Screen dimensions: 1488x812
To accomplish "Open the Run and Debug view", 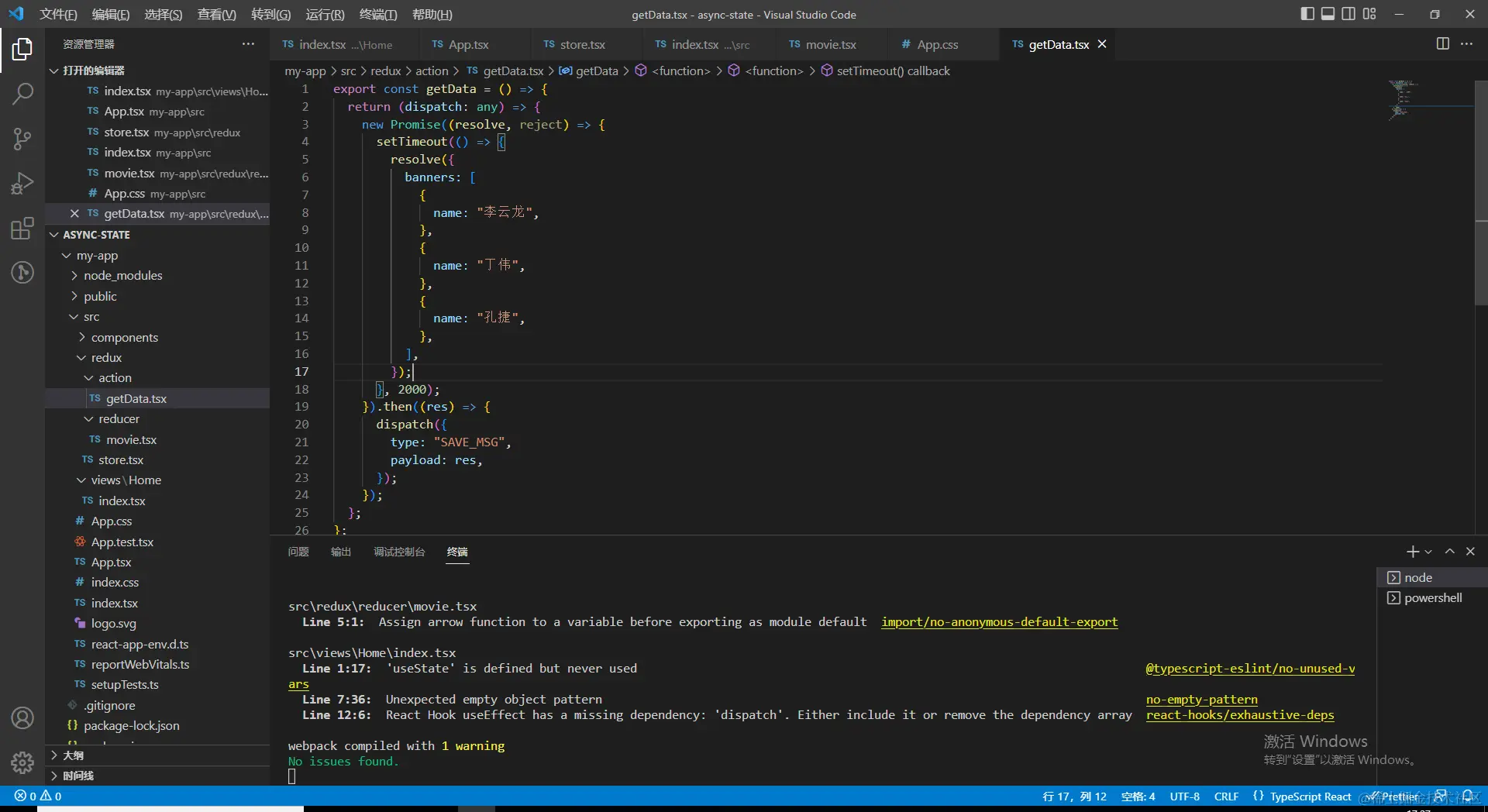I will pos(22,184).
